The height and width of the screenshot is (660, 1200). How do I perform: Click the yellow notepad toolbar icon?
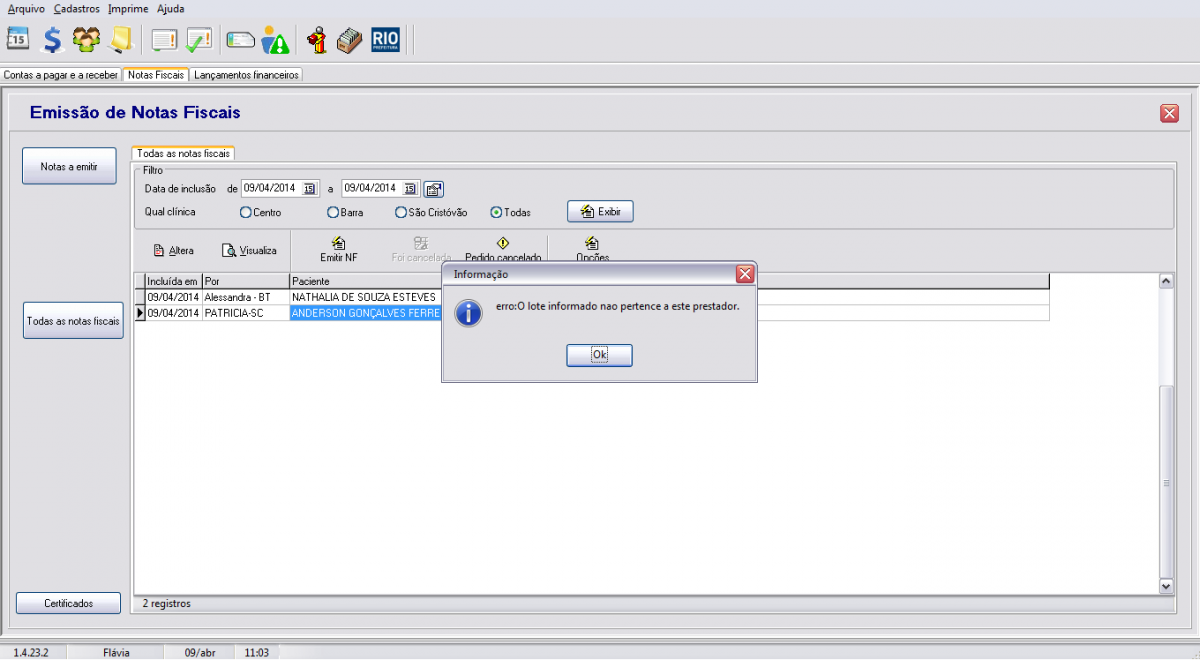pos(121,40)
